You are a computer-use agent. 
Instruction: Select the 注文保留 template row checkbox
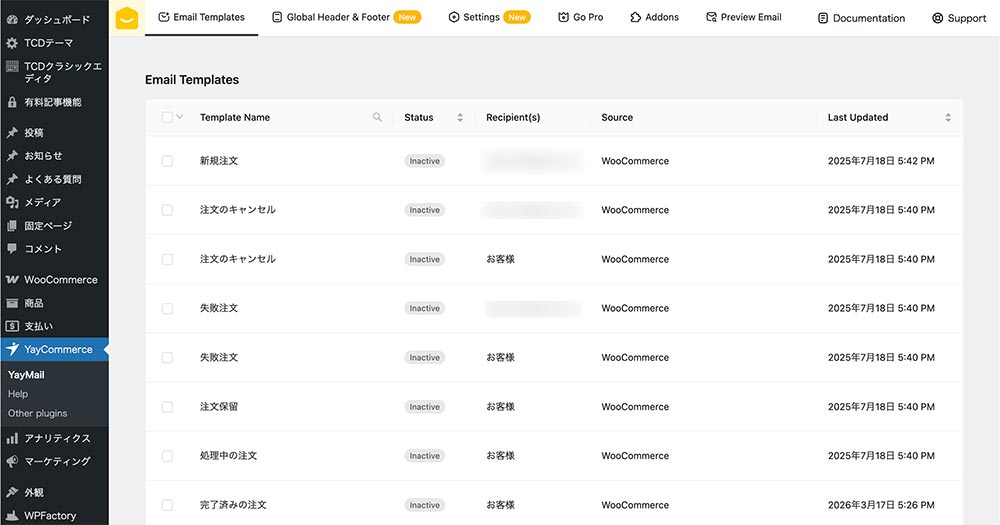167,407
